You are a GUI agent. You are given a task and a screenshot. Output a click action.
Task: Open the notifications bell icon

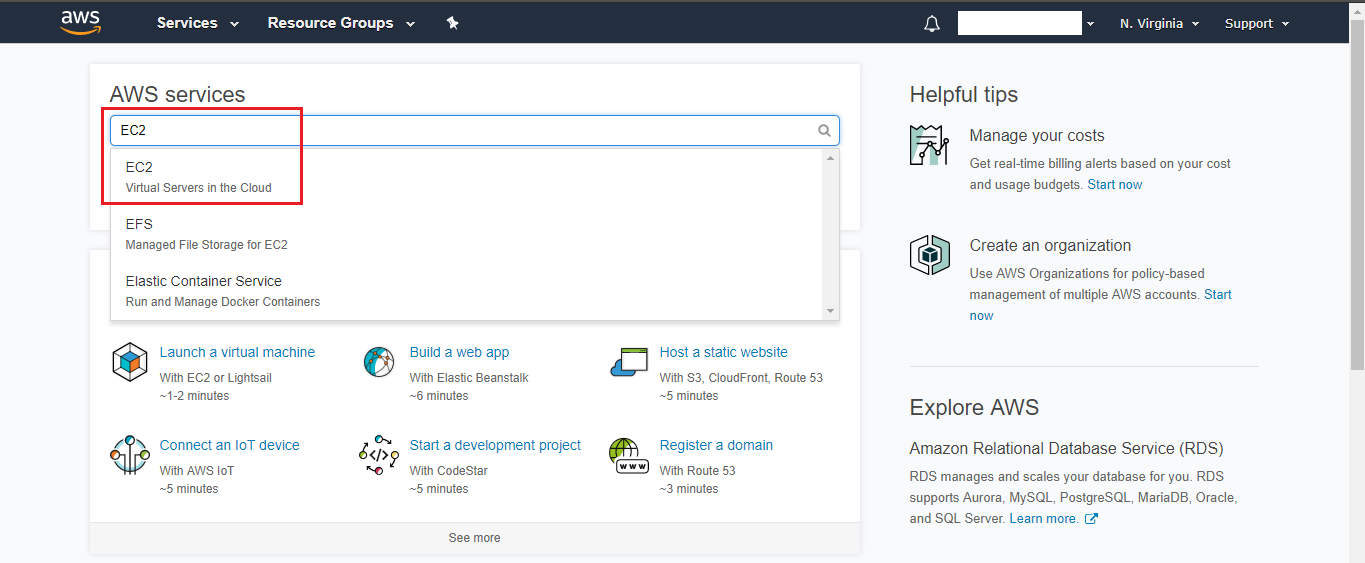tap(932, 24)
